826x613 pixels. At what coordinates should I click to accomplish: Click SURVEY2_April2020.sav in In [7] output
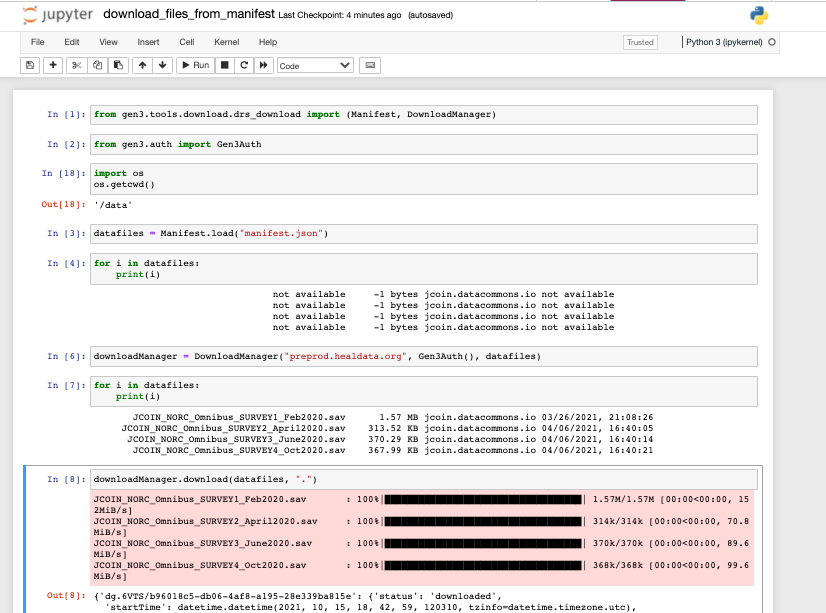(233, 428)
